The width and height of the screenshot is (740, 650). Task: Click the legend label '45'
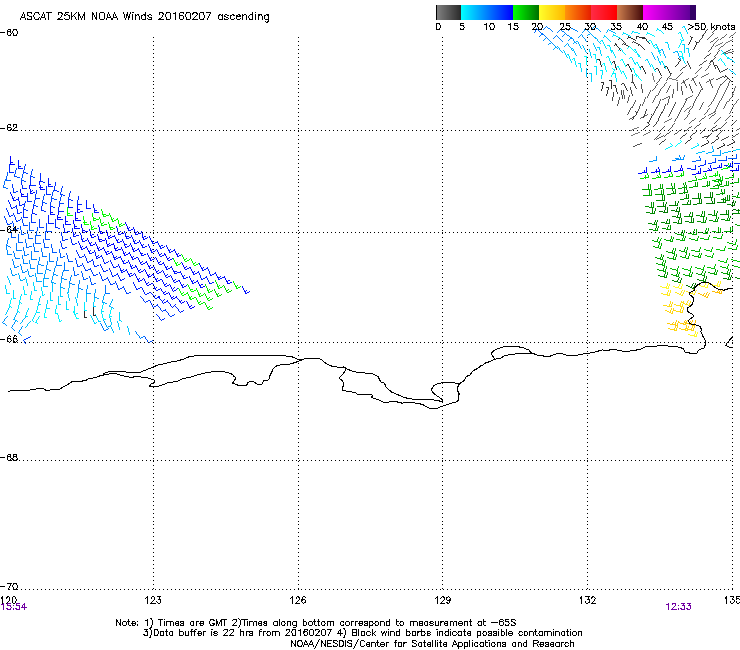click(x=667, y=26)
